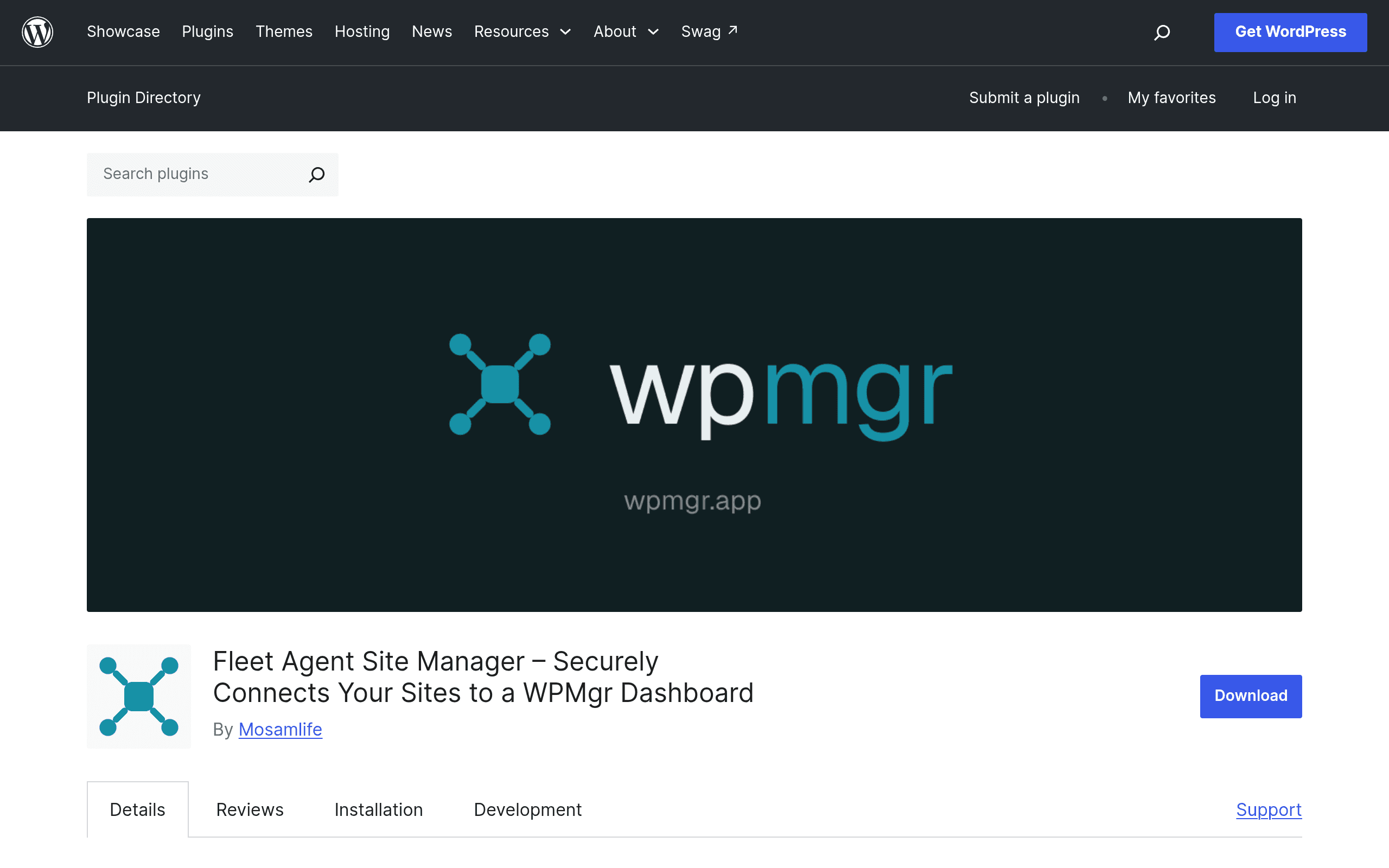This screenshot has width=1389, height=868.
Task: Open Showcase in the top navigation
Action: (123, 31)
